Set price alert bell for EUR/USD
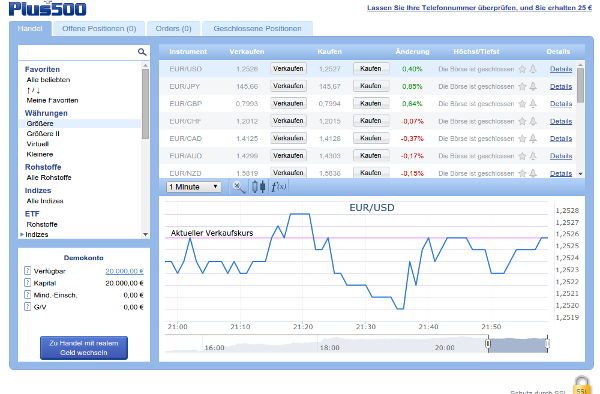This screenshot has height=394, width=600. tap(533, 69)
